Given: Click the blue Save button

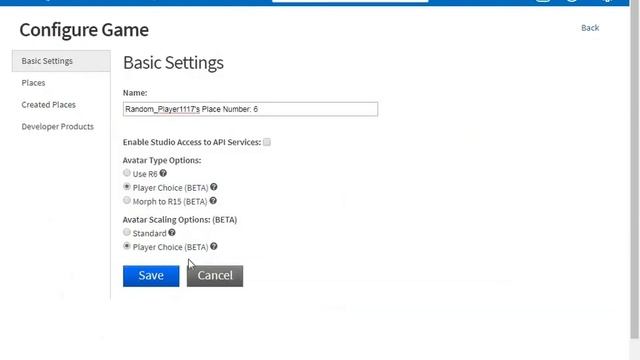Looking at the screenshot, I should (151, 276).
